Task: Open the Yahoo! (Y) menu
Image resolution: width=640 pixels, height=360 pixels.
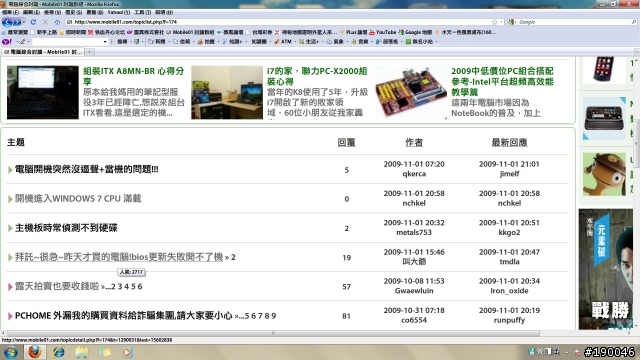Action: pos(119,13)
